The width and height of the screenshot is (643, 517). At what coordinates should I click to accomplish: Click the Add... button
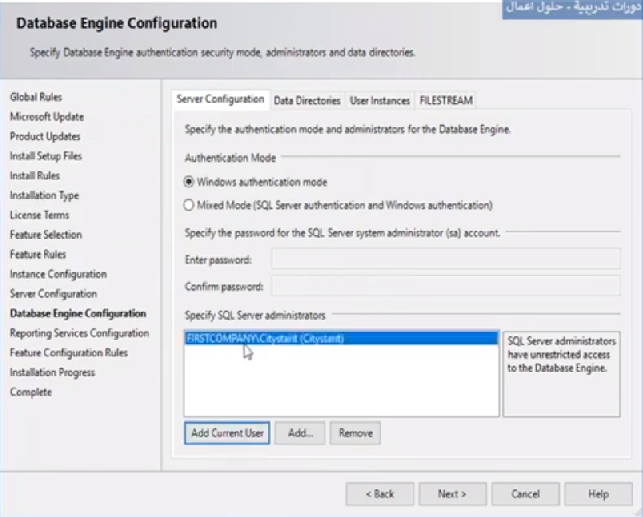300,433
